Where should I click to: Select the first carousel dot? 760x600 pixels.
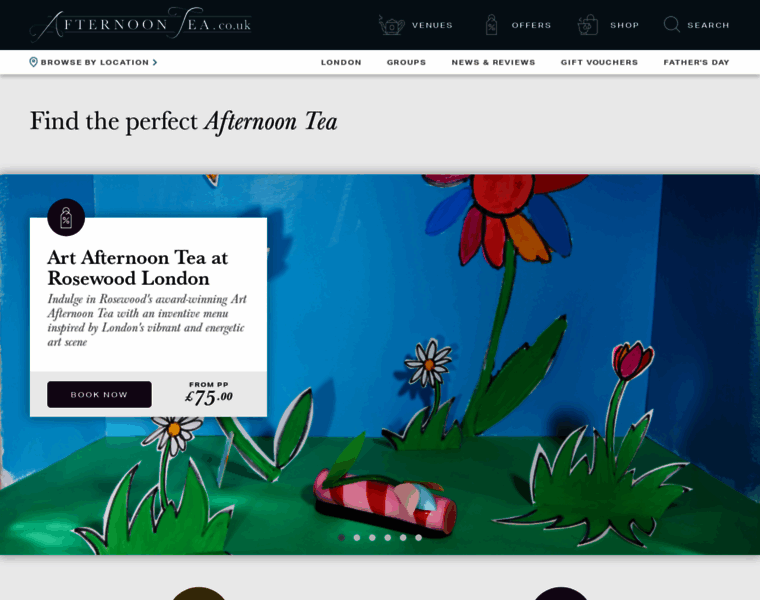click(342, 537)
